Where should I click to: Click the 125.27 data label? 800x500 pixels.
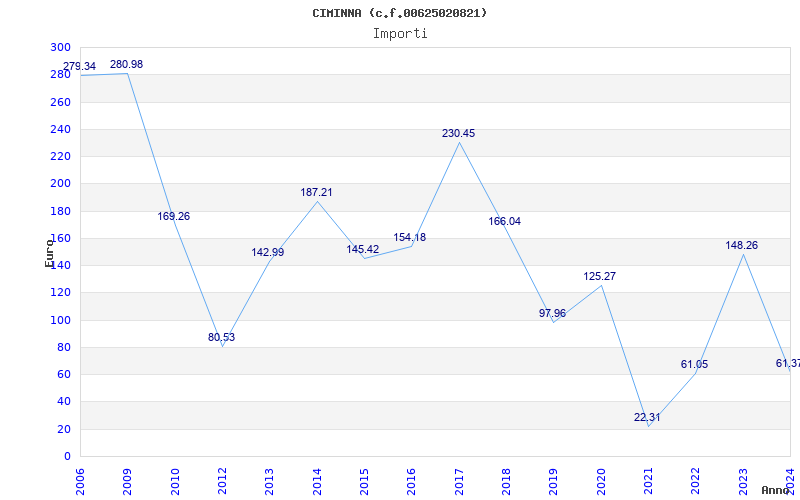coord(599,276)
